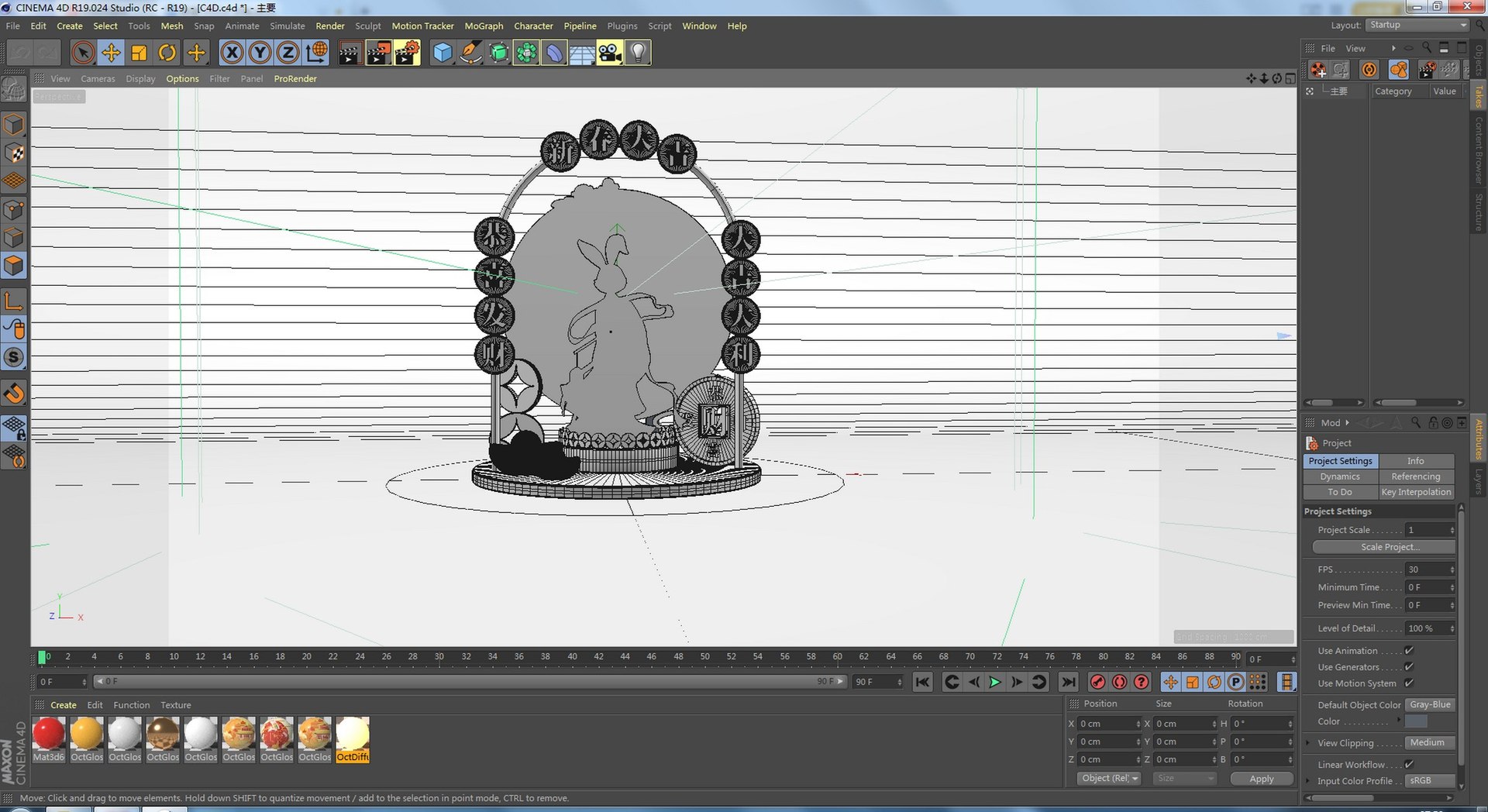The height and width of the screenshot is (812, 1488).
Task: Open the Layout Startup dropdown
Action: coord(1417,25)
